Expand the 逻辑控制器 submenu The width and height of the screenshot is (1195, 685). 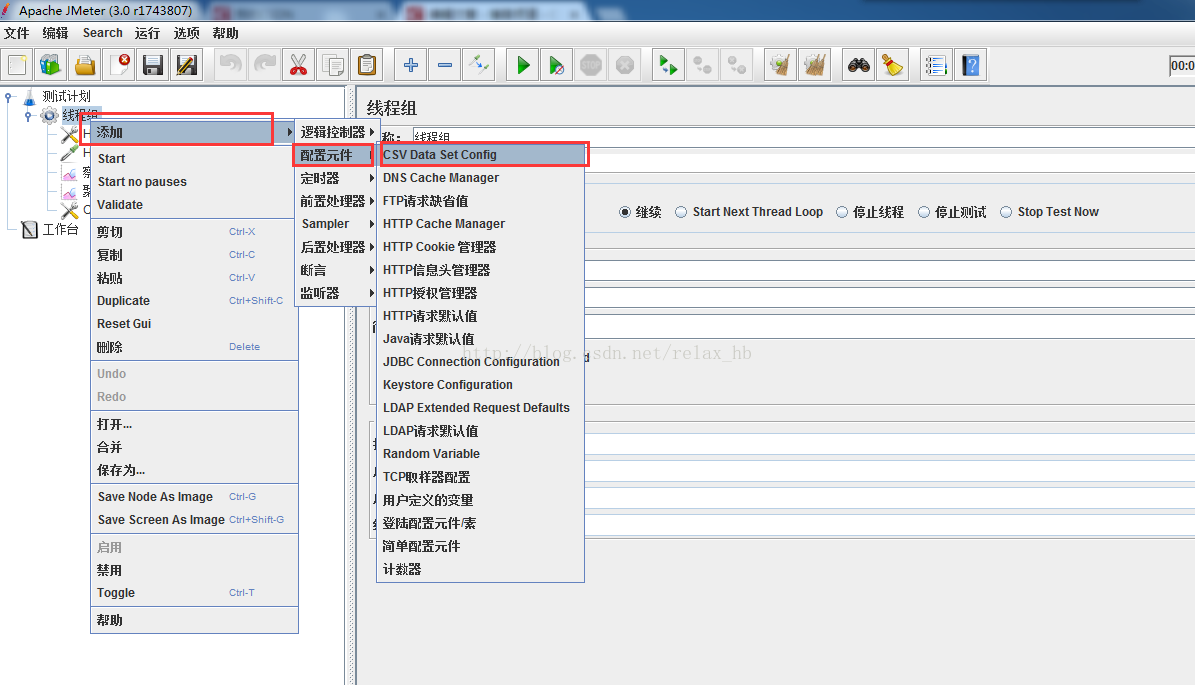[337, 132]
